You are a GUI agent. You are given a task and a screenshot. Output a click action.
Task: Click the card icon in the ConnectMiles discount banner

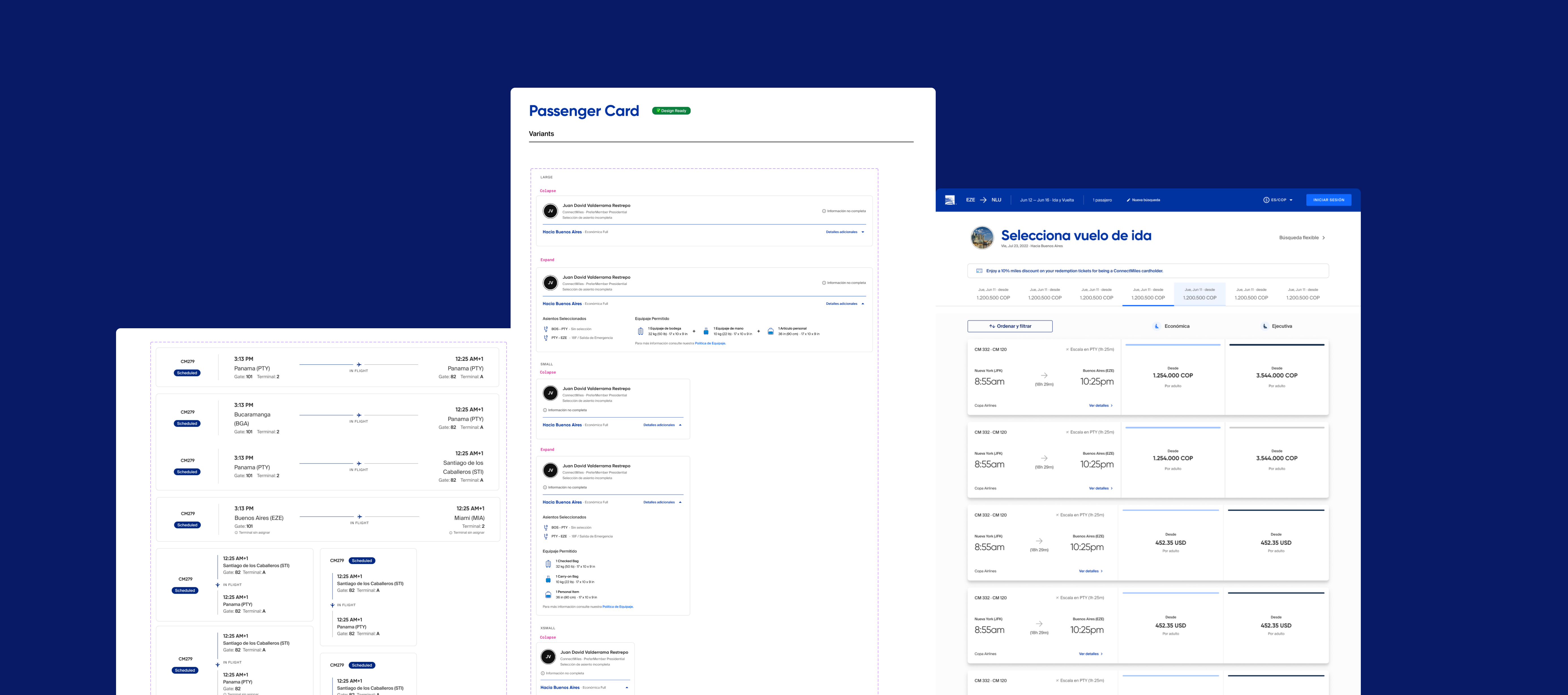tap(979, 271)
